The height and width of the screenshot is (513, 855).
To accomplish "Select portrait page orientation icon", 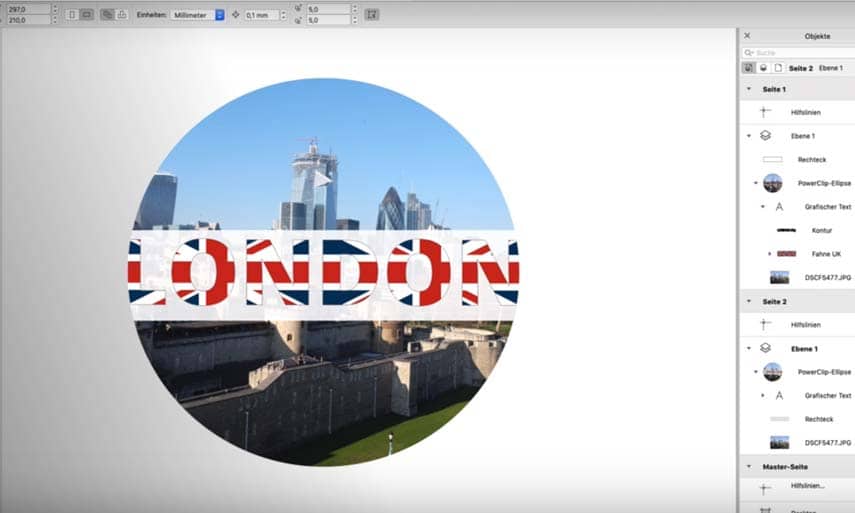I will coord(72,15).
